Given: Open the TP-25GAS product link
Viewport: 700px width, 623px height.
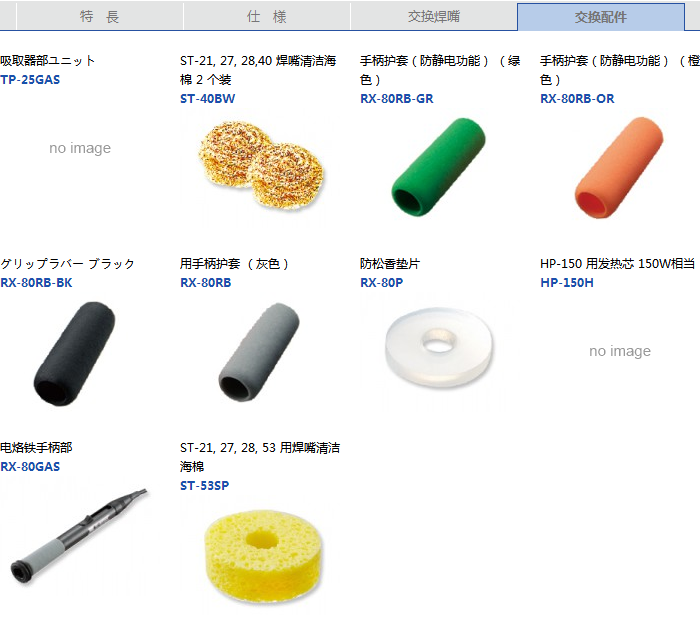Looking at the screenshot, I should point(30,80).
